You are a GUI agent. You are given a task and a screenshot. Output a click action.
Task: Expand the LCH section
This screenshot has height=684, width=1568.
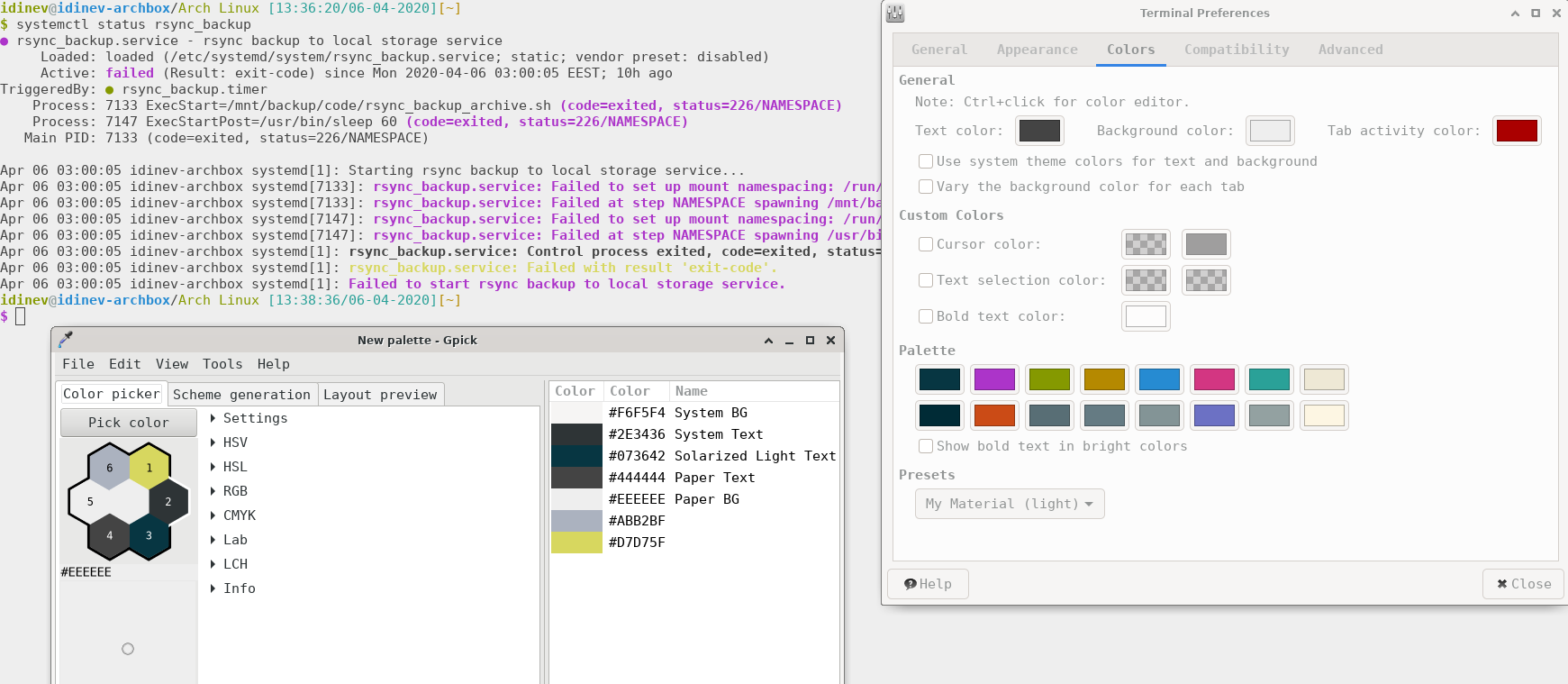(213, 564)
